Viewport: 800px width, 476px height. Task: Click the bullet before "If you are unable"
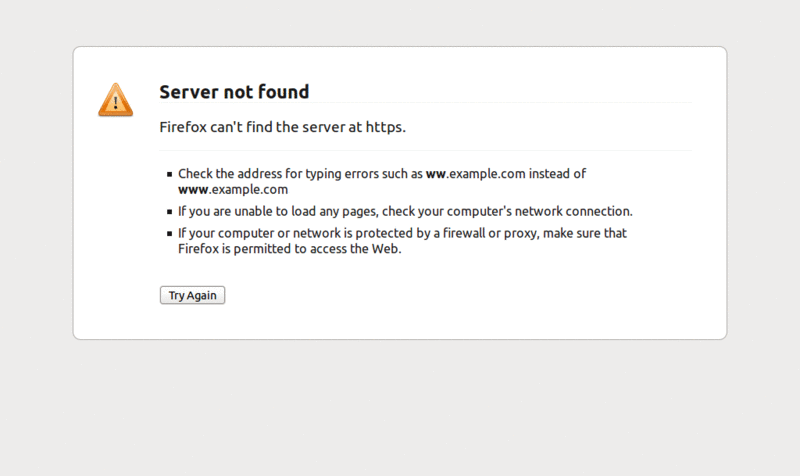coord(170,212)
